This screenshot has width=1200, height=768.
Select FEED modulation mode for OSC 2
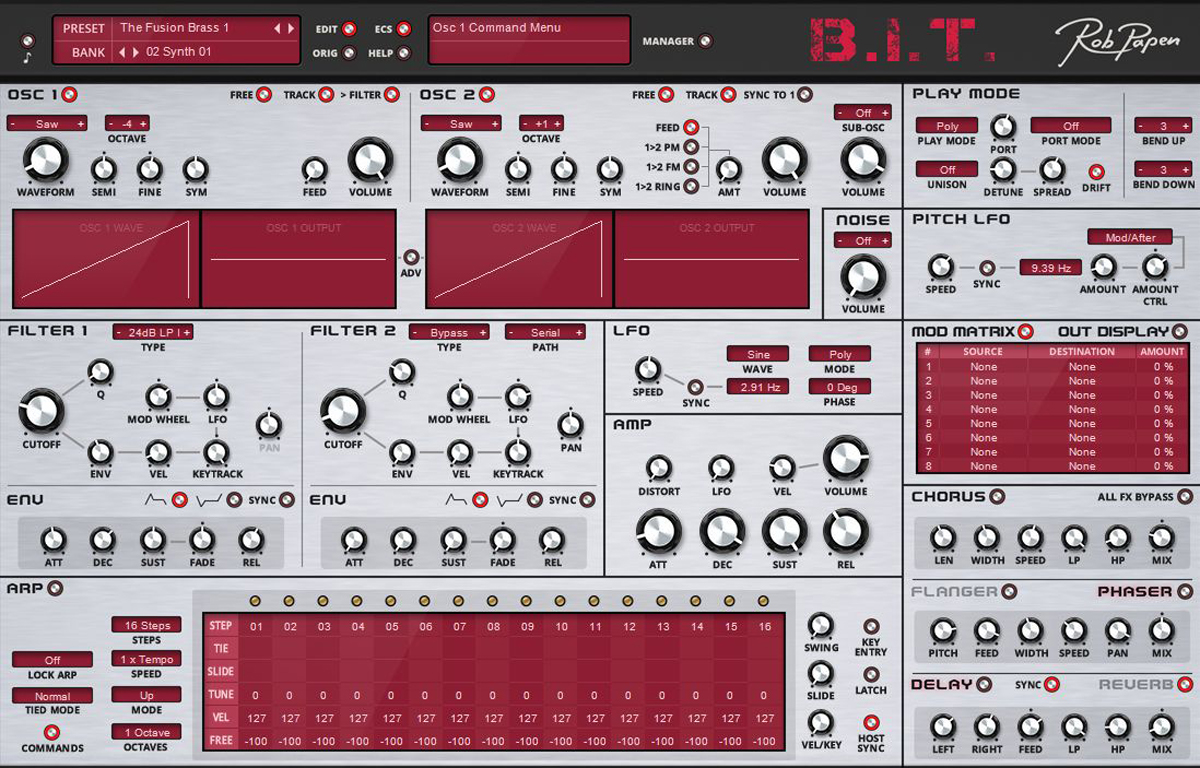point(690,128)
